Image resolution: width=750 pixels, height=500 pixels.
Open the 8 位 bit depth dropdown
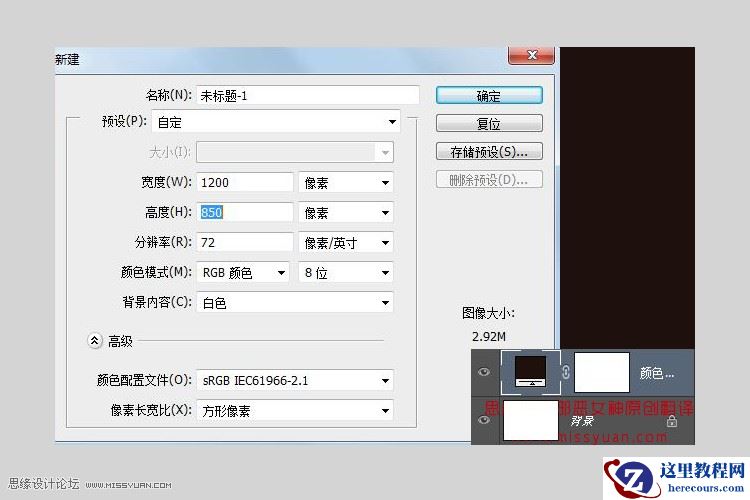tap(346, 273)
